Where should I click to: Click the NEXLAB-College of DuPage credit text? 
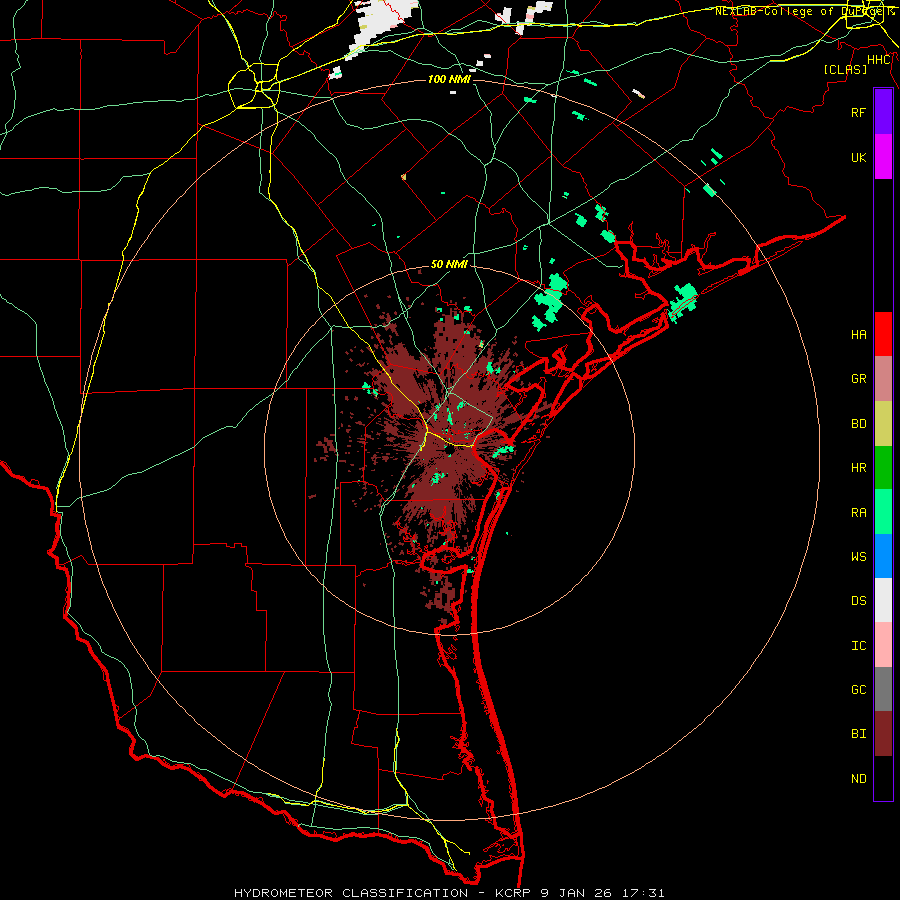pos(804,11)
